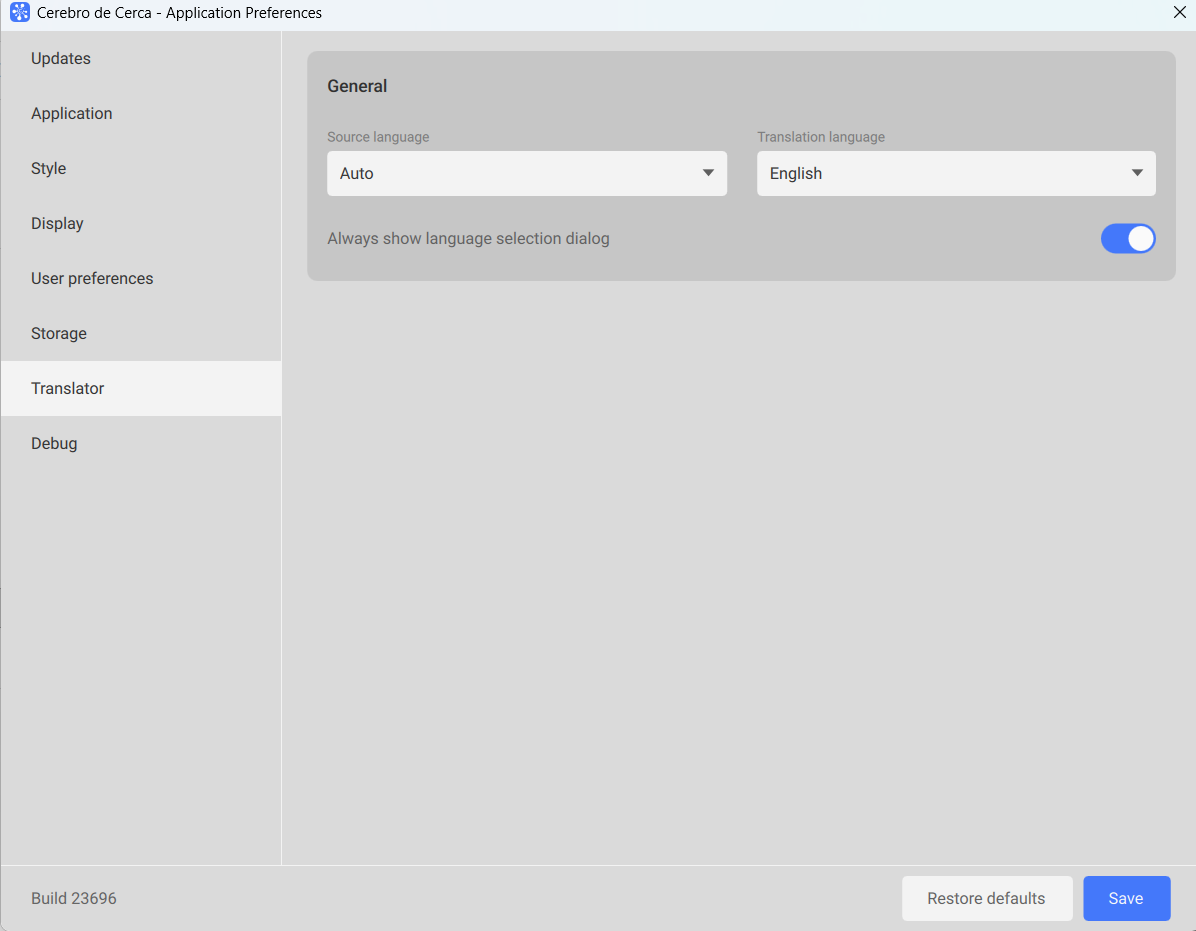The height and width of the screenshot is (931, 1196).
Task: Click the 'Source language' field label
Action: point(378,137)
